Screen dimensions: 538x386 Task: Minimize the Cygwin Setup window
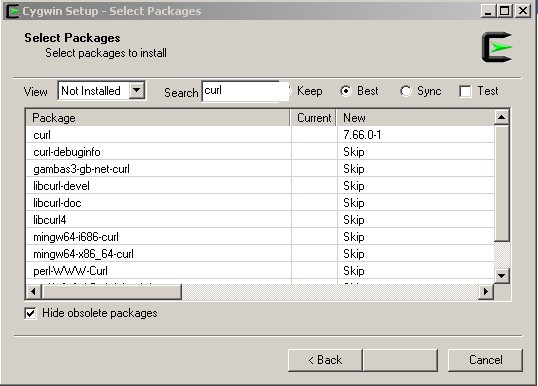tap(488, 11)
